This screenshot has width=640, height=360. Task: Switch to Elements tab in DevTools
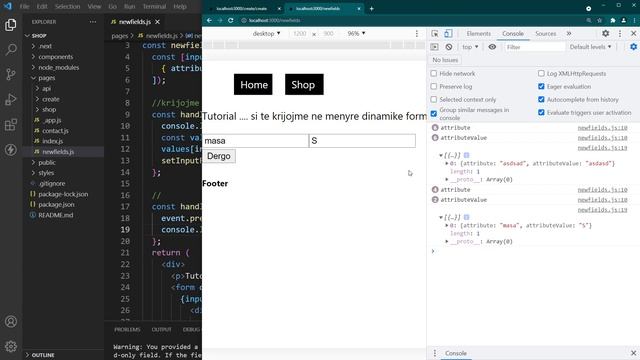478,33
